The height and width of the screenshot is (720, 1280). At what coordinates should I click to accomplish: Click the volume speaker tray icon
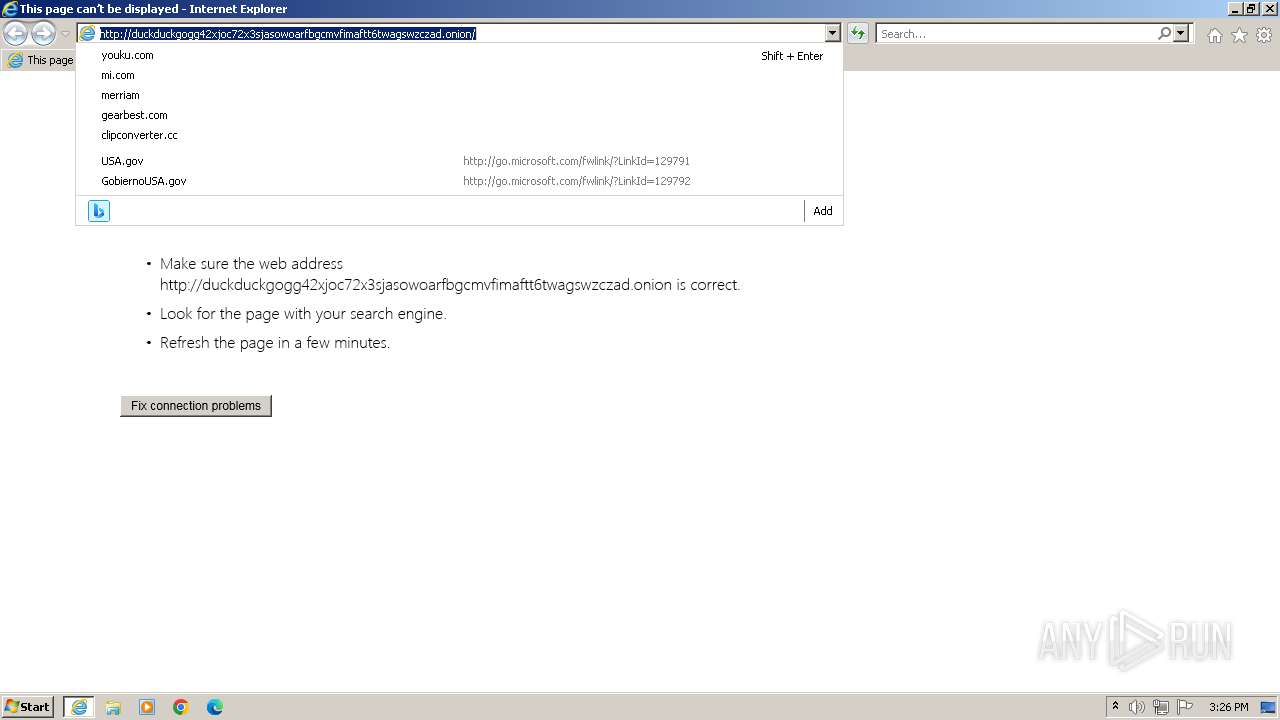[x=1137, y=707]
